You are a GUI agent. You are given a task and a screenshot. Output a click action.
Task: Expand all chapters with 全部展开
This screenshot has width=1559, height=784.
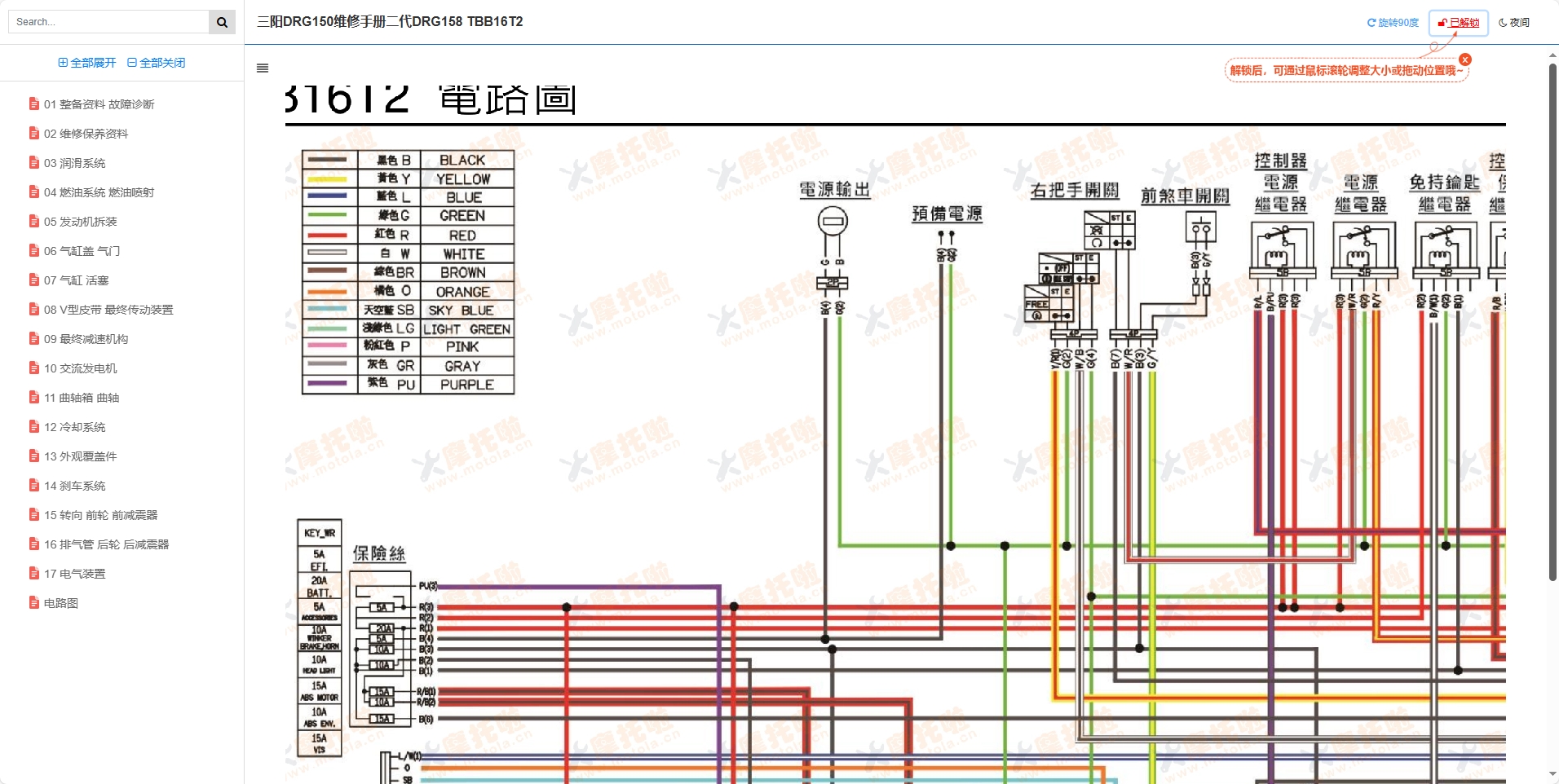point(86,63)
